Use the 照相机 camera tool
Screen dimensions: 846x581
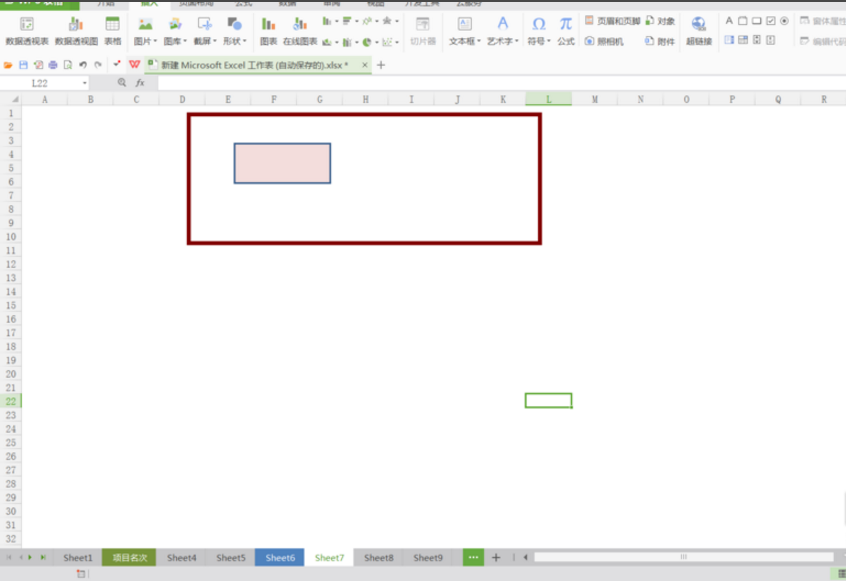[604, 41]
